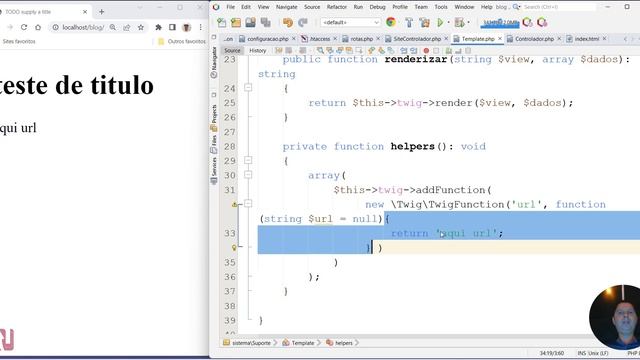Open the File menu

pyautogui.click(x=231, y=7)
